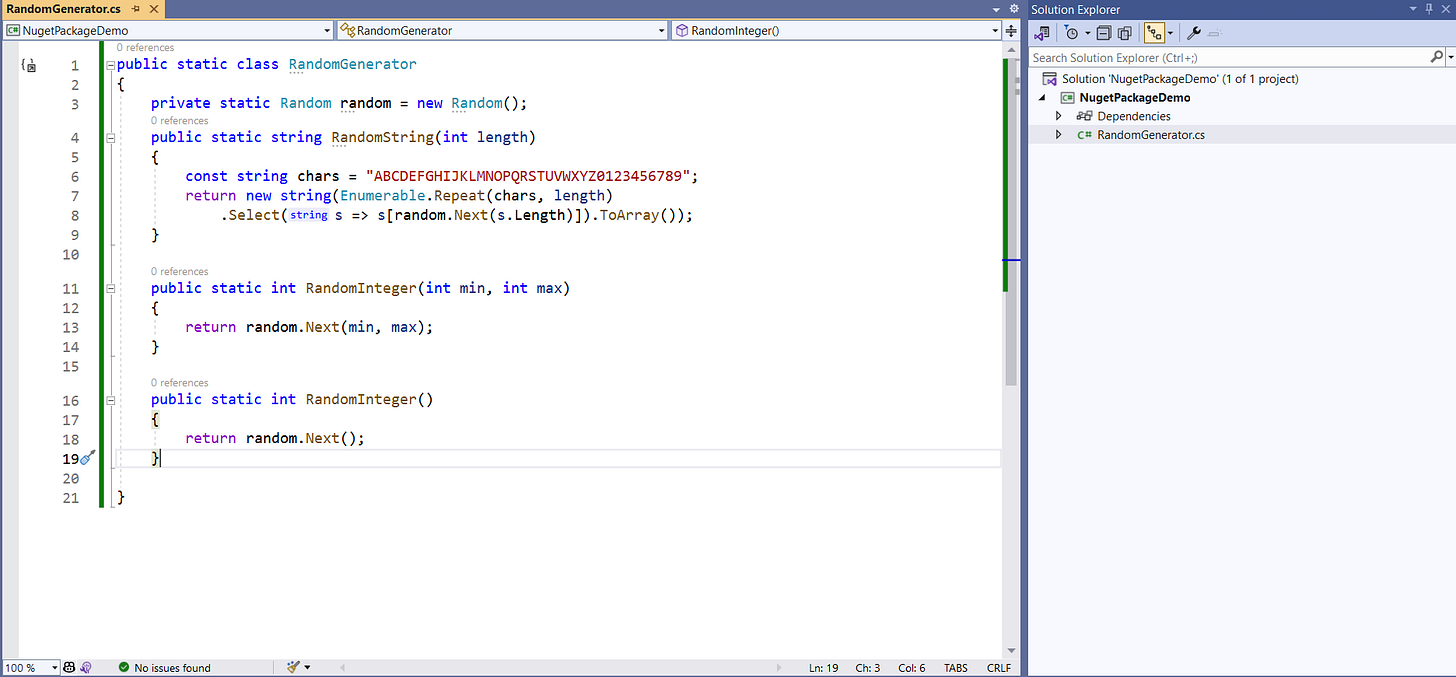The image size is (1456, 677).
Task: Click the GitHub Copilot status icon
Action: click(69, 667)
